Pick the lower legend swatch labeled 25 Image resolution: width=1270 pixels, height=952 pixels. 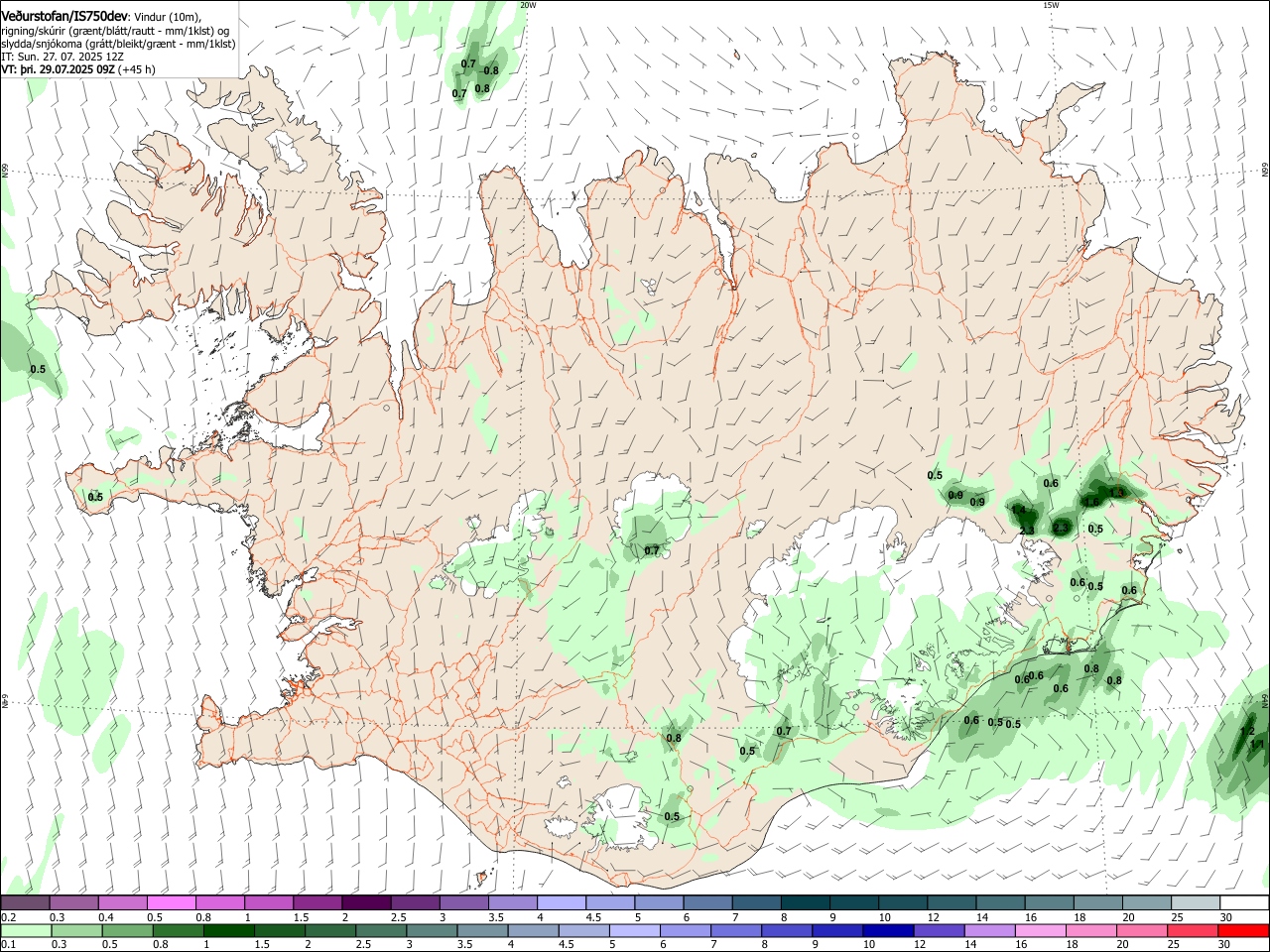1191,930
